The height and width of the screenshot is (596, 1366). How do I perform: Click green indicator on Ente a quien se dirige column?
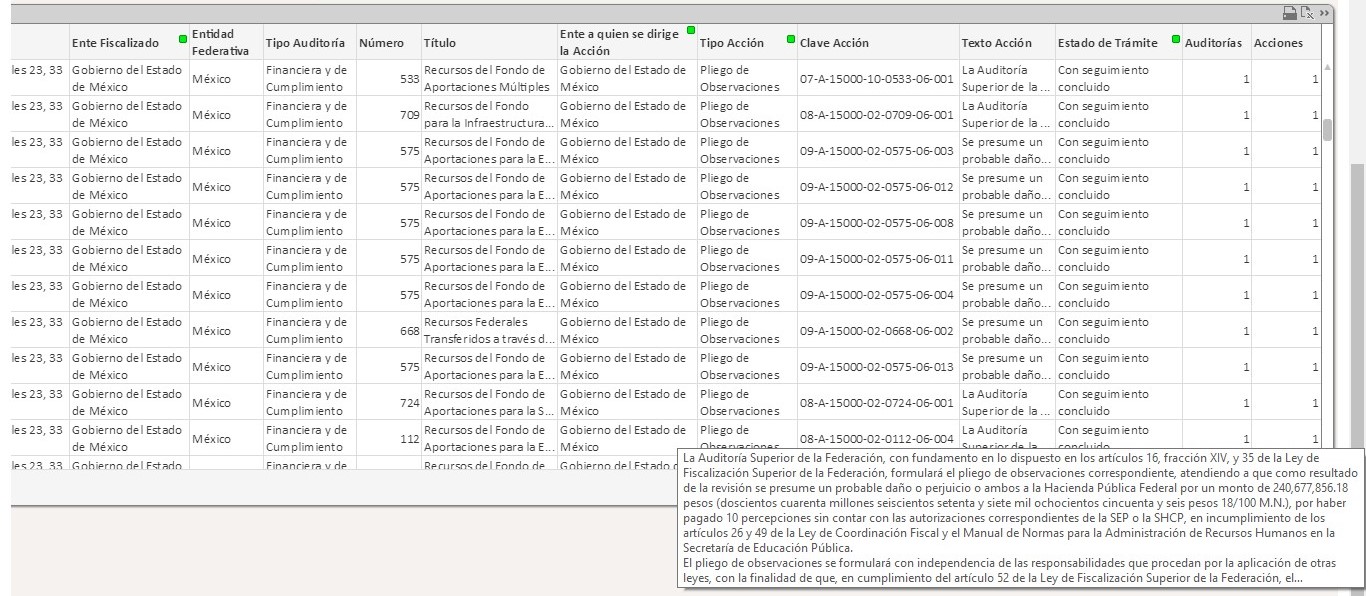pyautogui.click(x=690, y=30)
